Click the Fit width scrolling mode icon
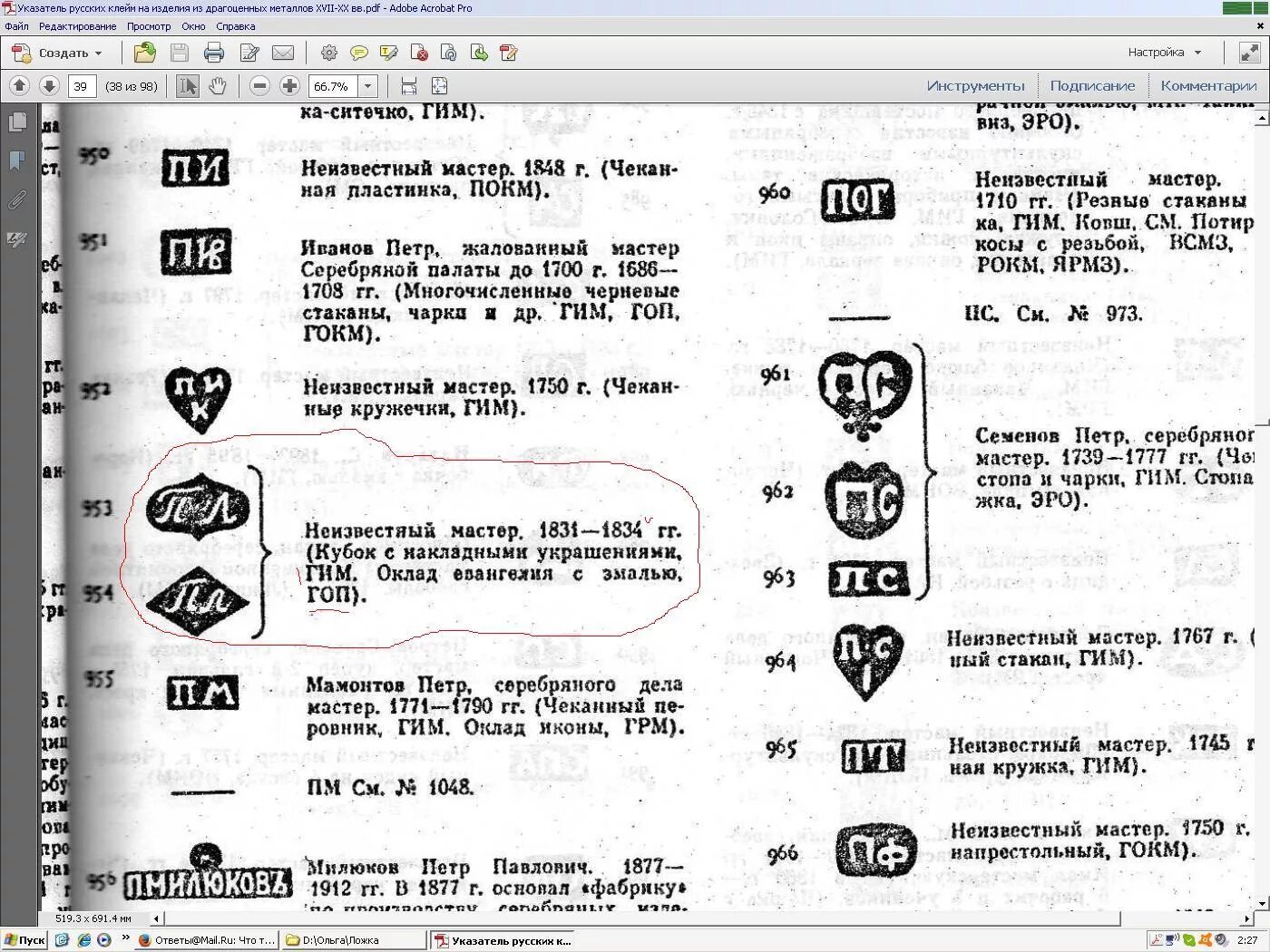Viewport: 1270px width, 952px height. click(x=409, y=86)
